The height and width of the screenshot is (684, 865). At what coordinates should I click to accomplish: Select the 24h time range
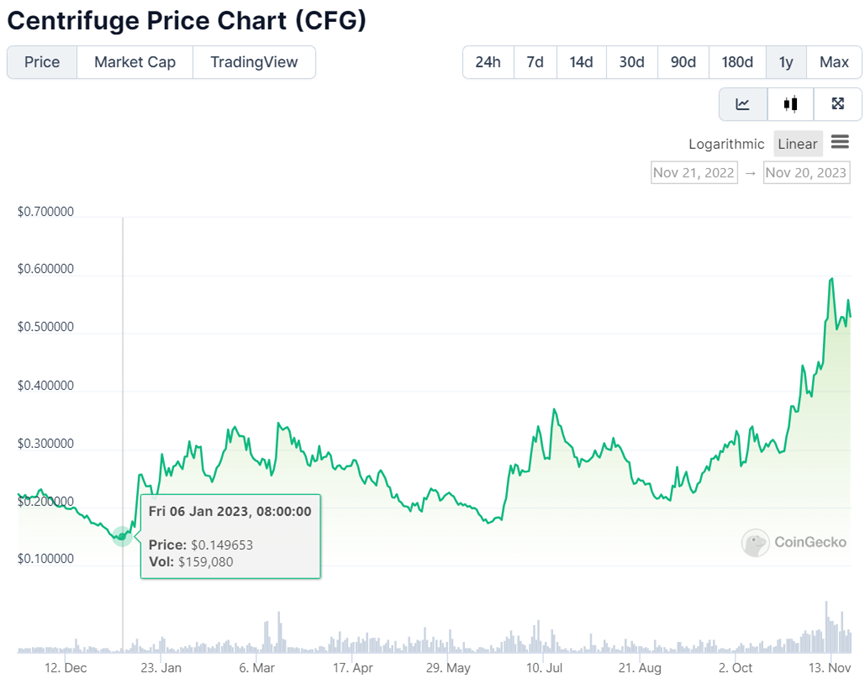pos(488,62)
